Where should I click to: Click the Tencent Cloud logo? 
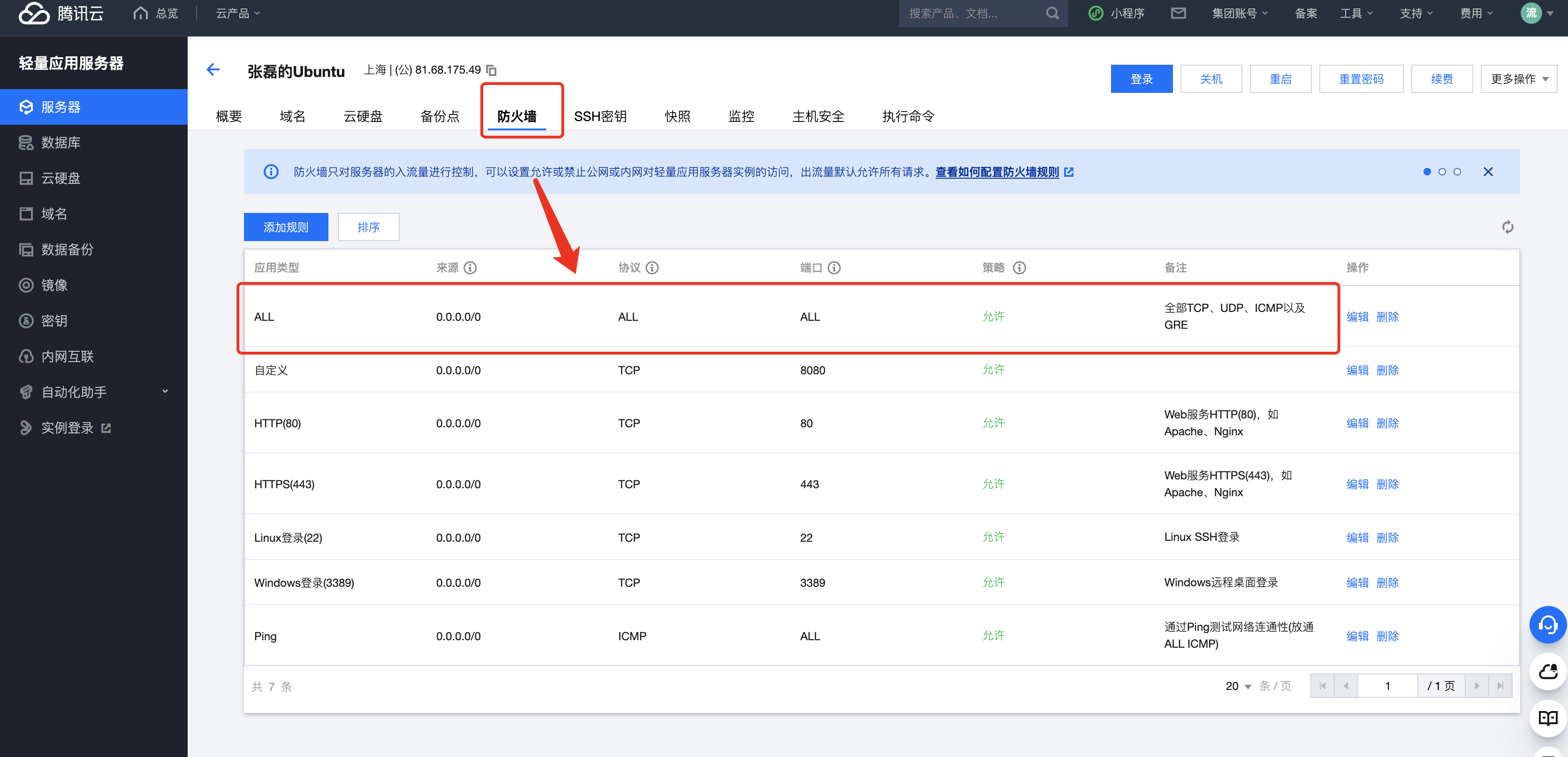click(61, 14)
